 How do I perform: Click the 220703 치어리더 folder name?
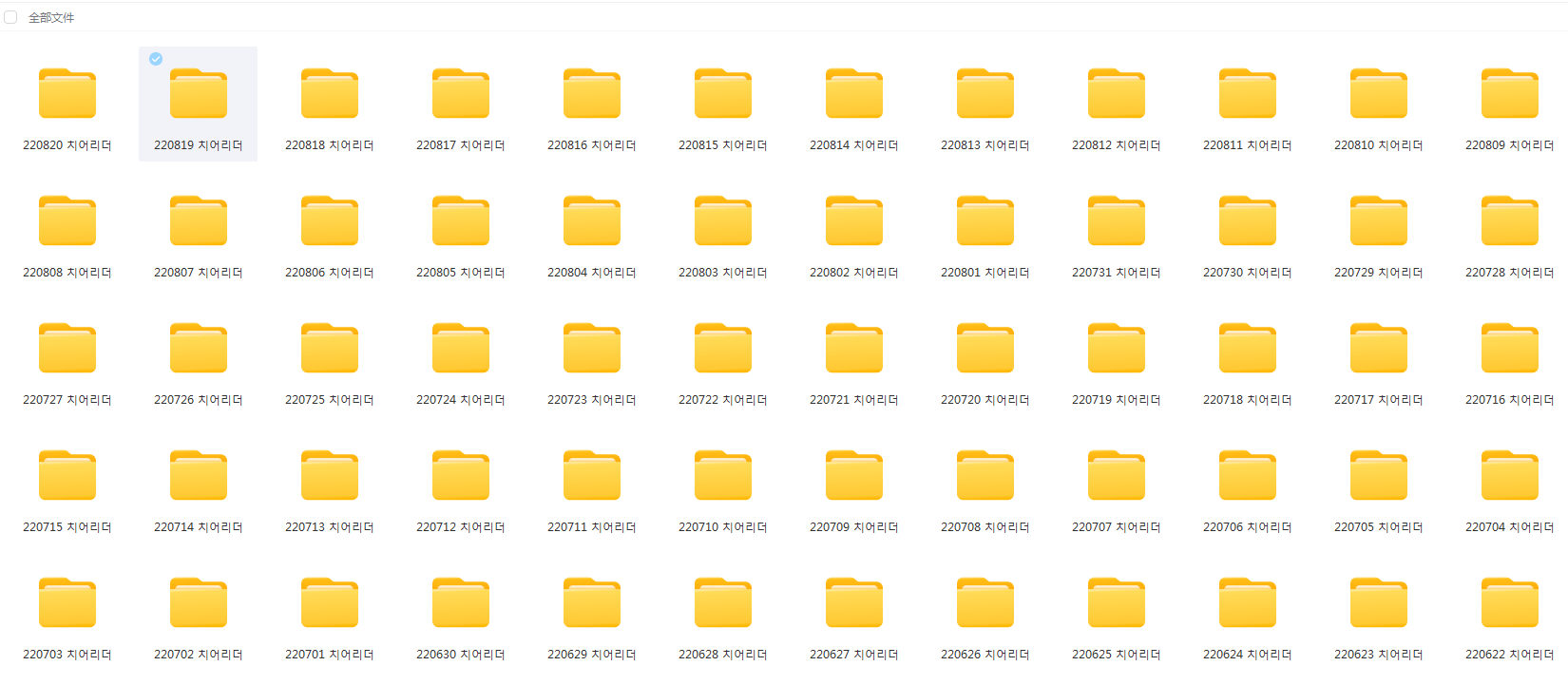pyautogui.click(x=67, y=655)
